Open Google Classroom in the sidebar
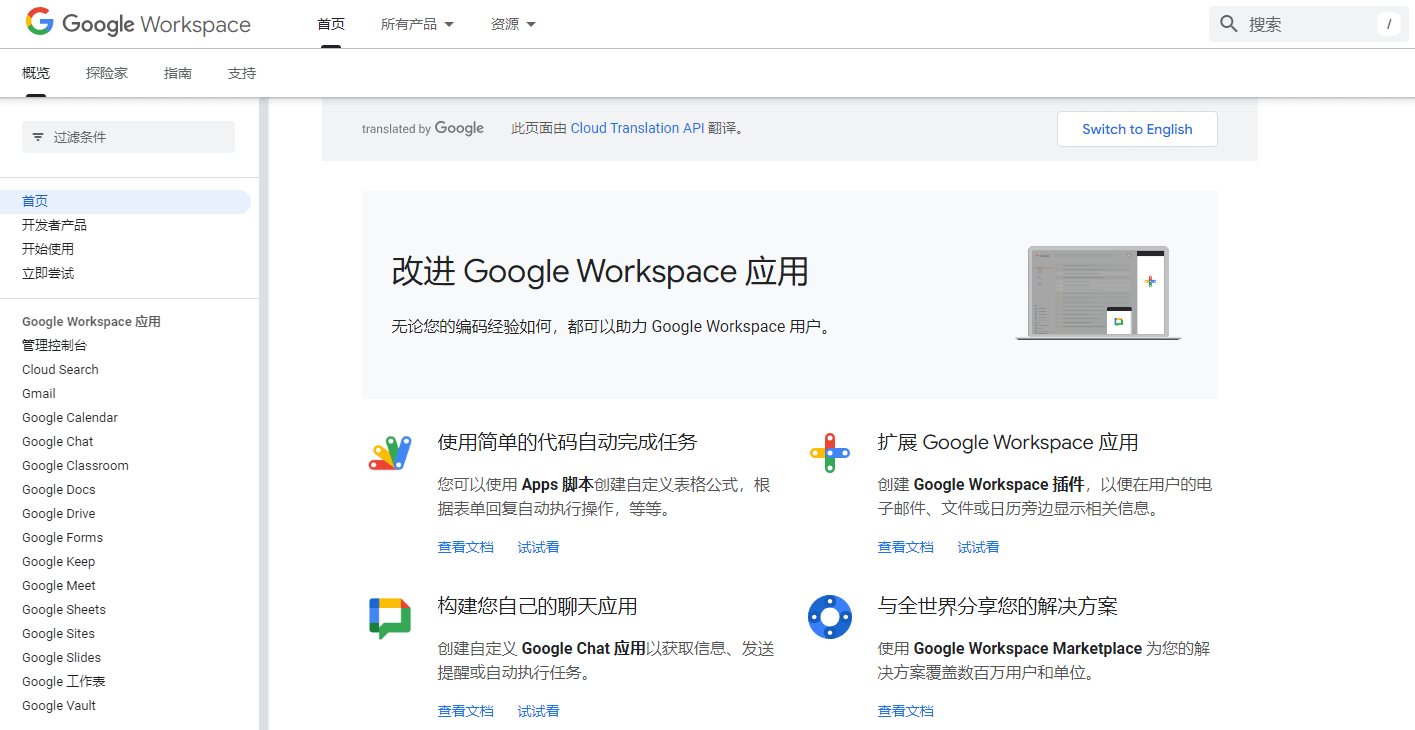Image resolution: width=1415 pixels, height=730 pixels. (x=75, y=465)
